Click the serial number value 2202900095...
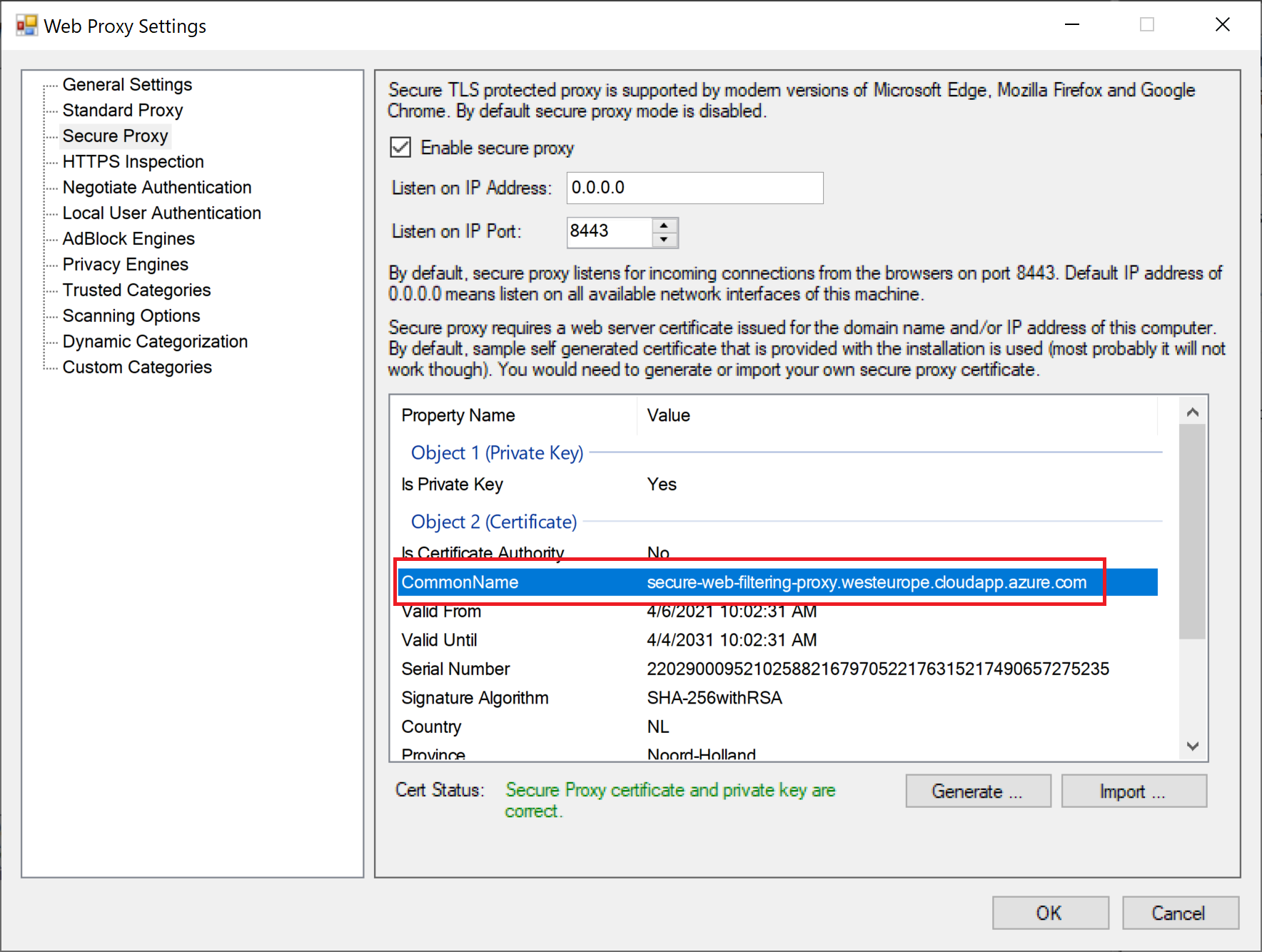The image size is (1262, 952). click(878, 669)
